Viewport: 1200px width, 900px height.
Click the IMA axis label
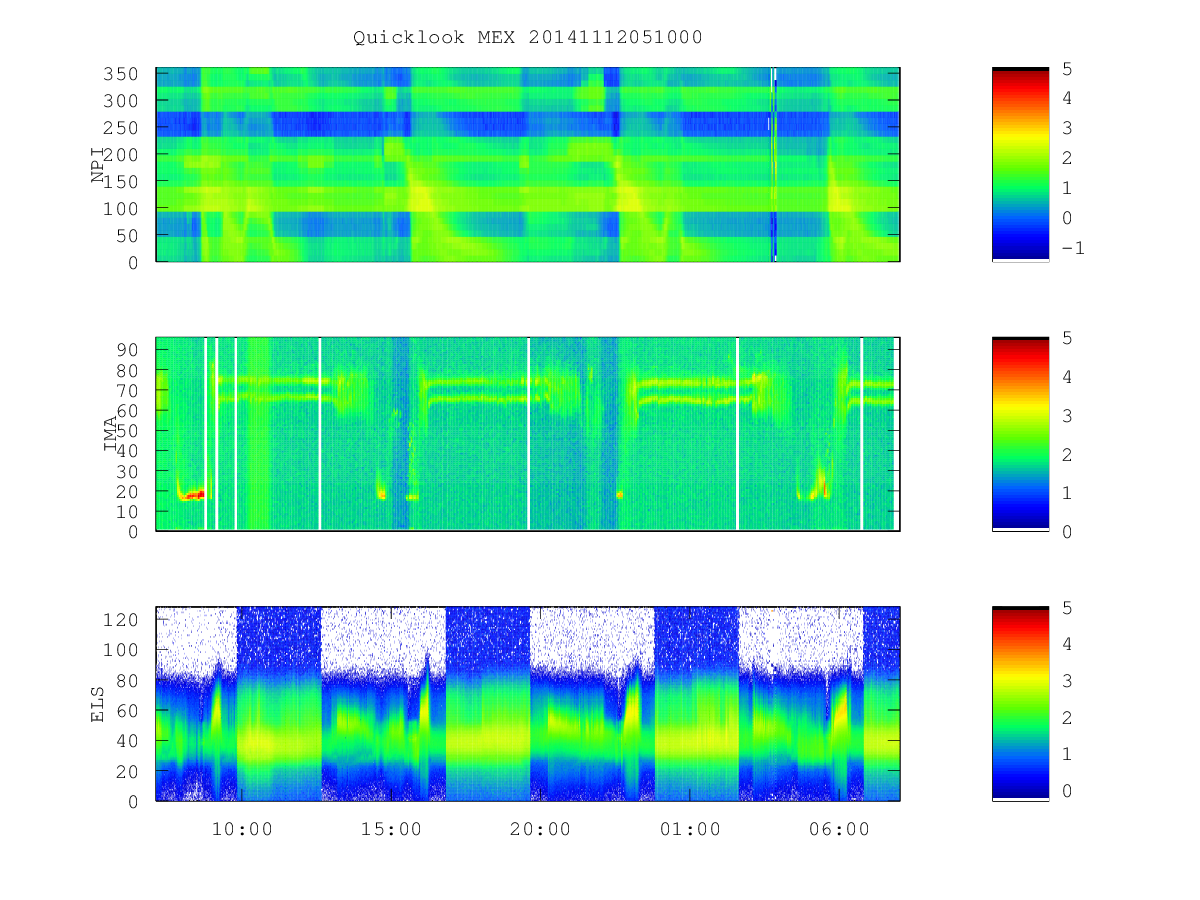(x=111, y=433)
